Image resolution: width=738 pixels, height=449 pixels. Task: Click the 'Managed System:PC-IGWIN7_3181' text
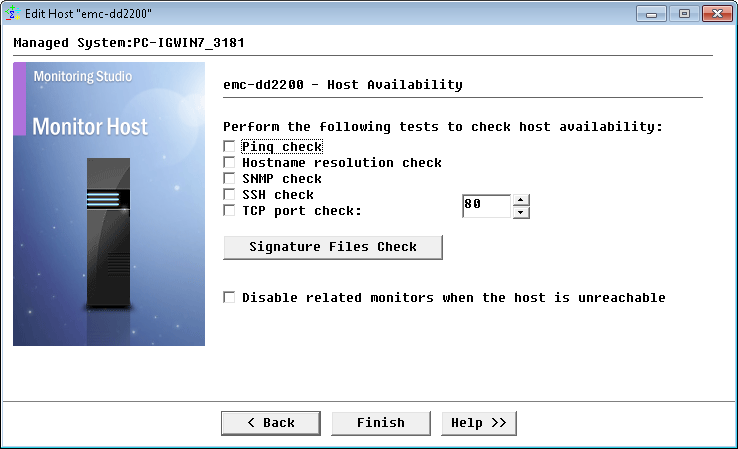coord(129,43)
